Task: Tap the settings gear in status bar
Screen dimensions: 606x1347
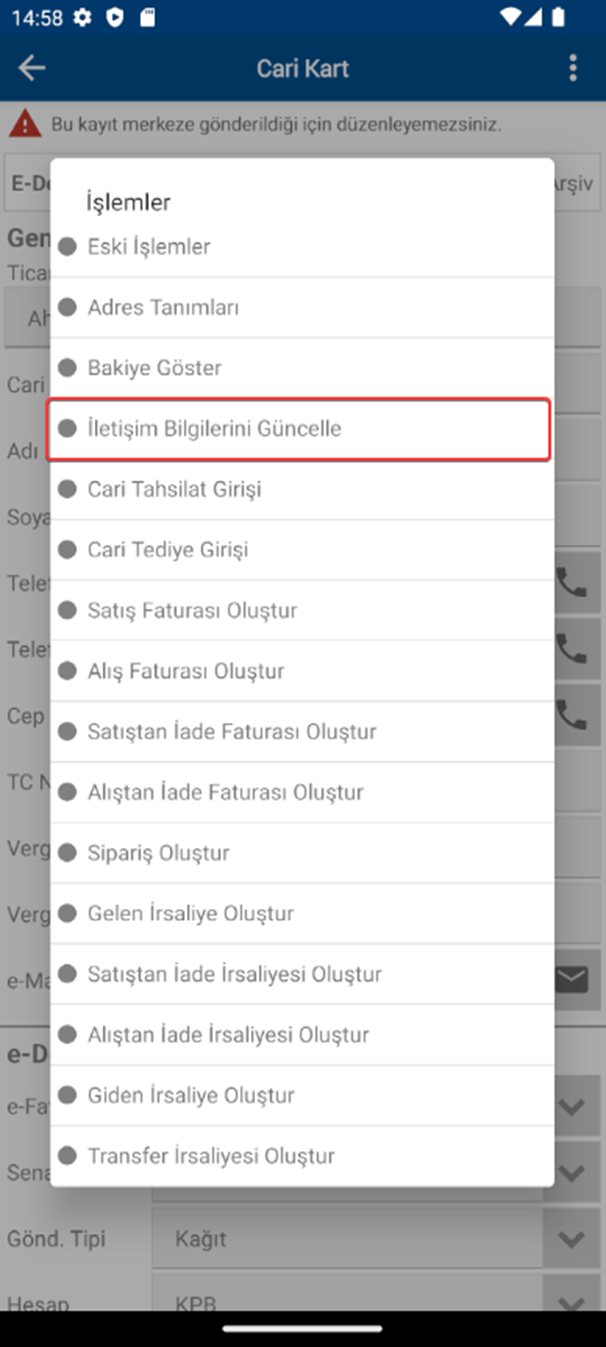Action: click(82, 17)
